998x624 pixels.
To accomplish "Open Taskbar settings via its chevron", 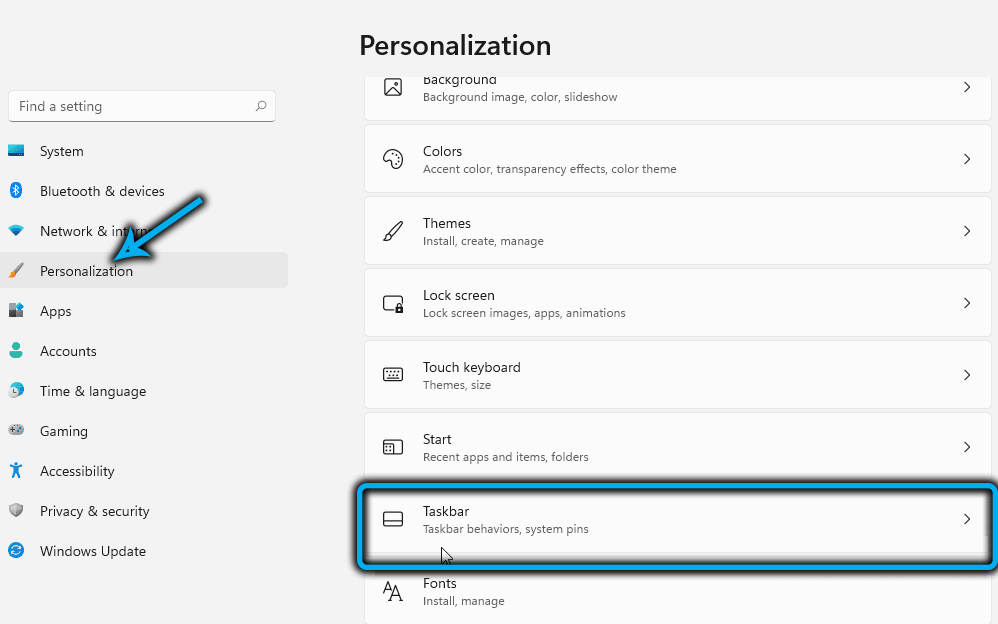I will point(967,519).
